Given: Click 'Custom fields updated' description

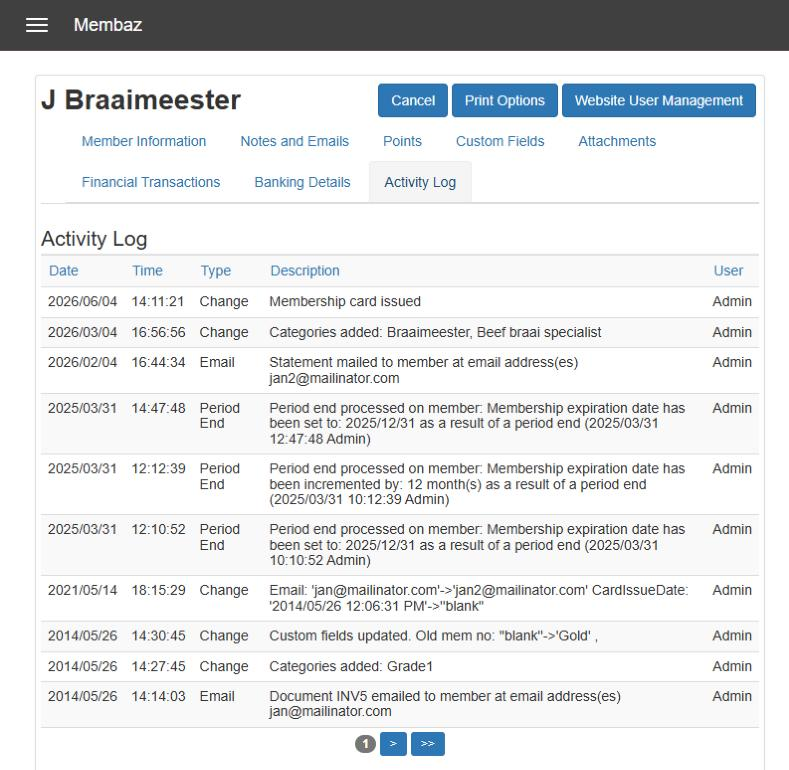Looking at the screenshot, I should 433,636.
